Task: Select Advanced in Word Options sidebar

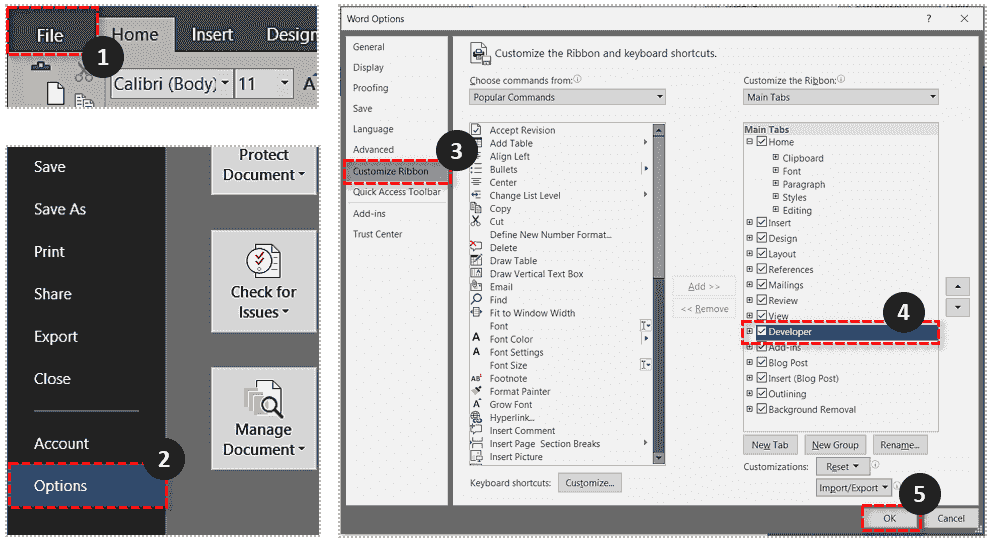Action: 373,150
